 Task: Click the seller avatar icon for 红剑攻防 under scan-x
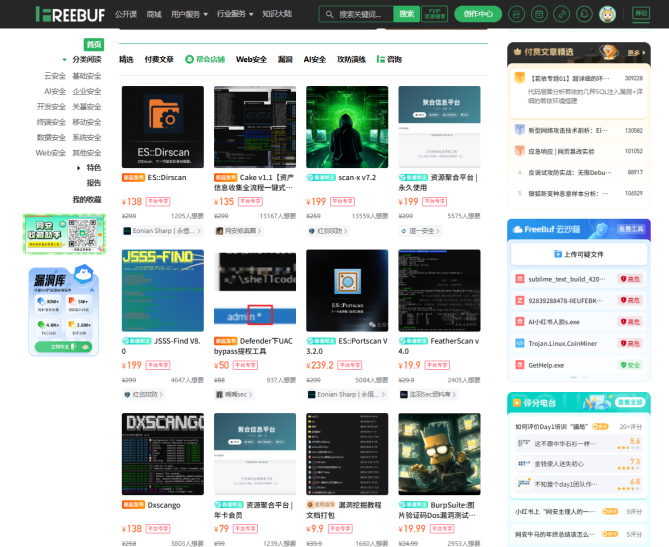pyautogui.click(x=311, y=231)
